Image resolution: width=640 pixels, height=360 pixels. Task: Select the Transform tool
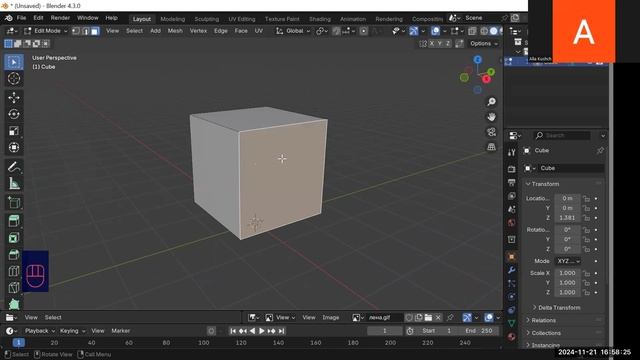click(x=14, y=147)
